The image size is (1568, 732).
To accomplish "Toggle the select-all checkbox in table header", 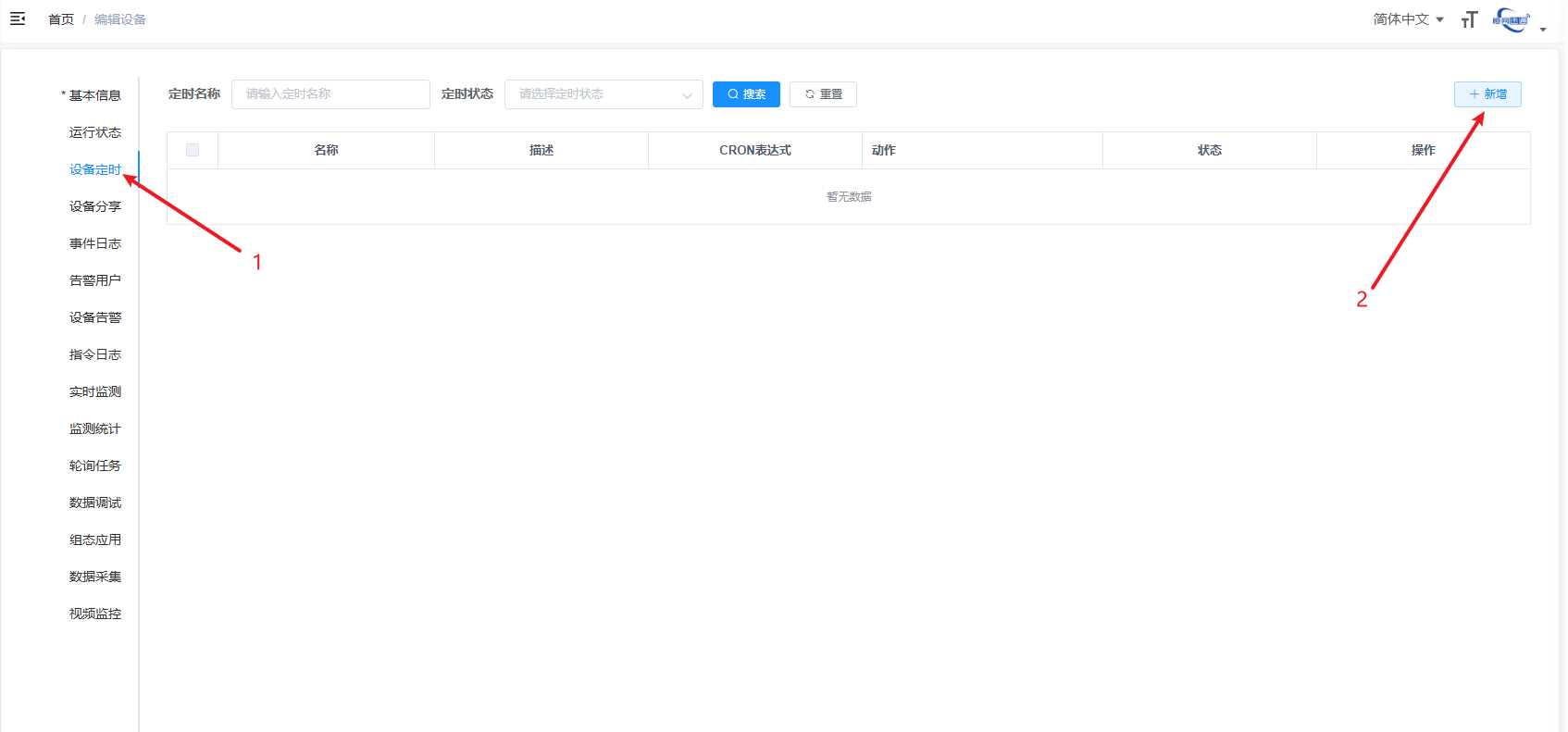I will 193,150.
